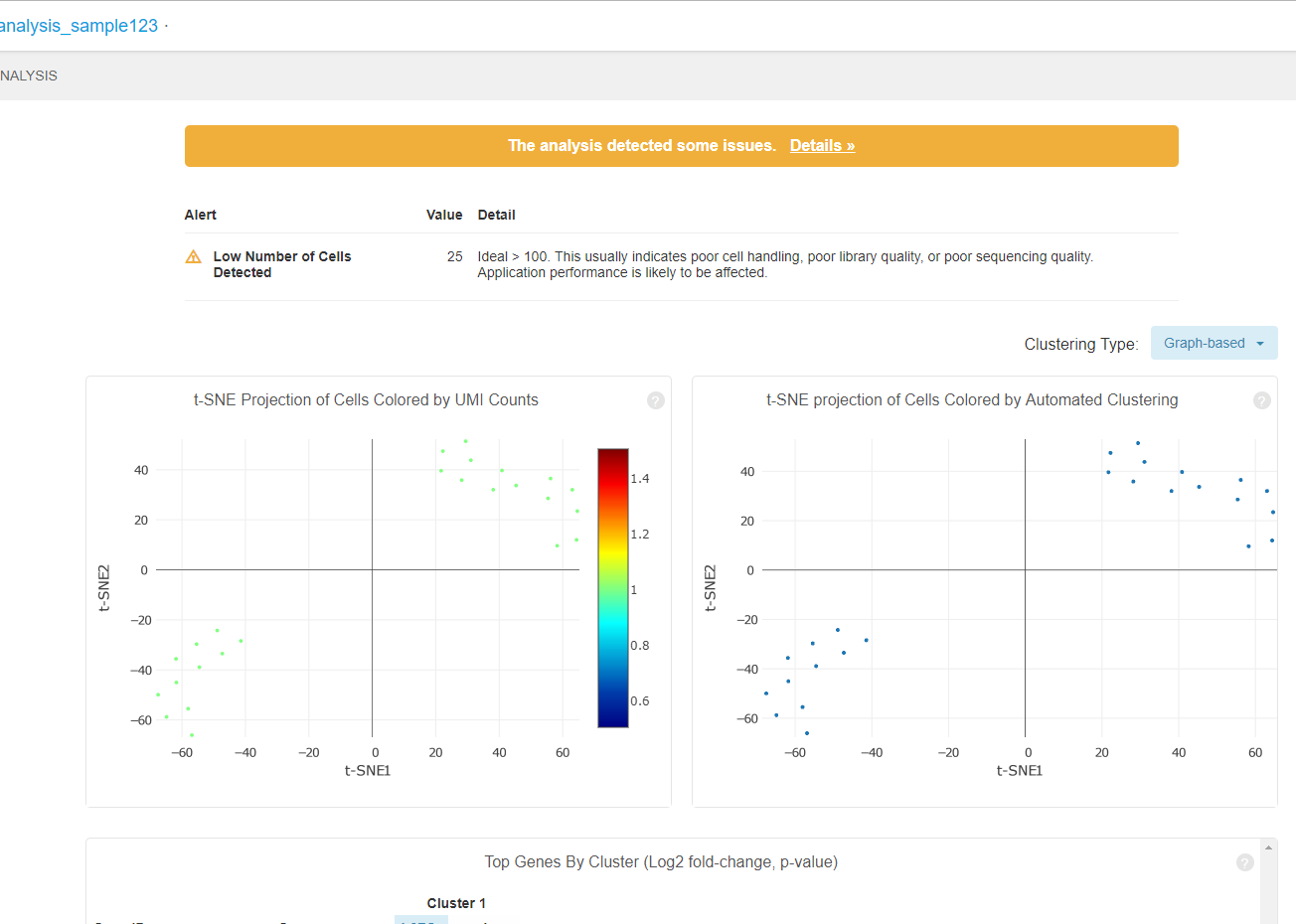Switch to the ANALYSIS tab
Viewport: 1296px width, 924px height.
click(x=29, y=76)
